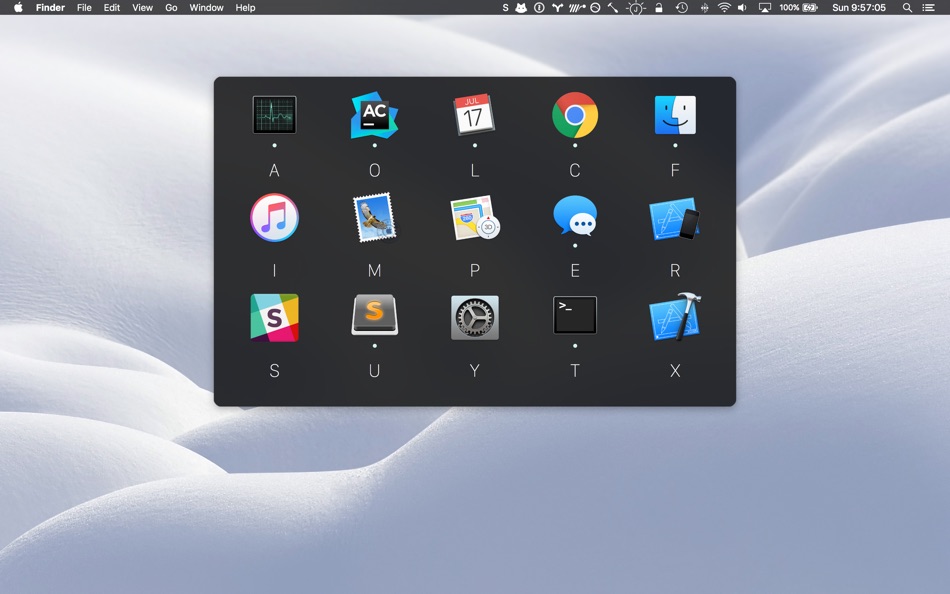The image size is (950, 594).
Task: Click the shortcut letter M label
Action: pyautogui.click(x=374, y=270)
